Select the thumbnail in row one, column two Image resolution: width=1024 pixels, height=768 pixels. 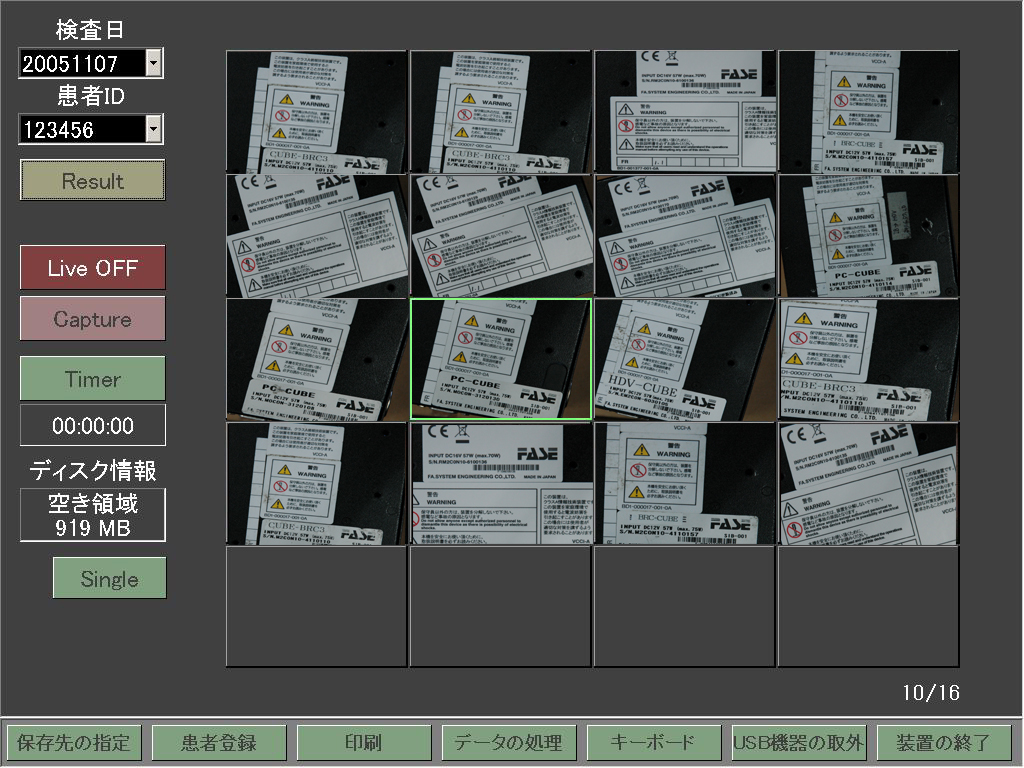click(x=501, y=112)
